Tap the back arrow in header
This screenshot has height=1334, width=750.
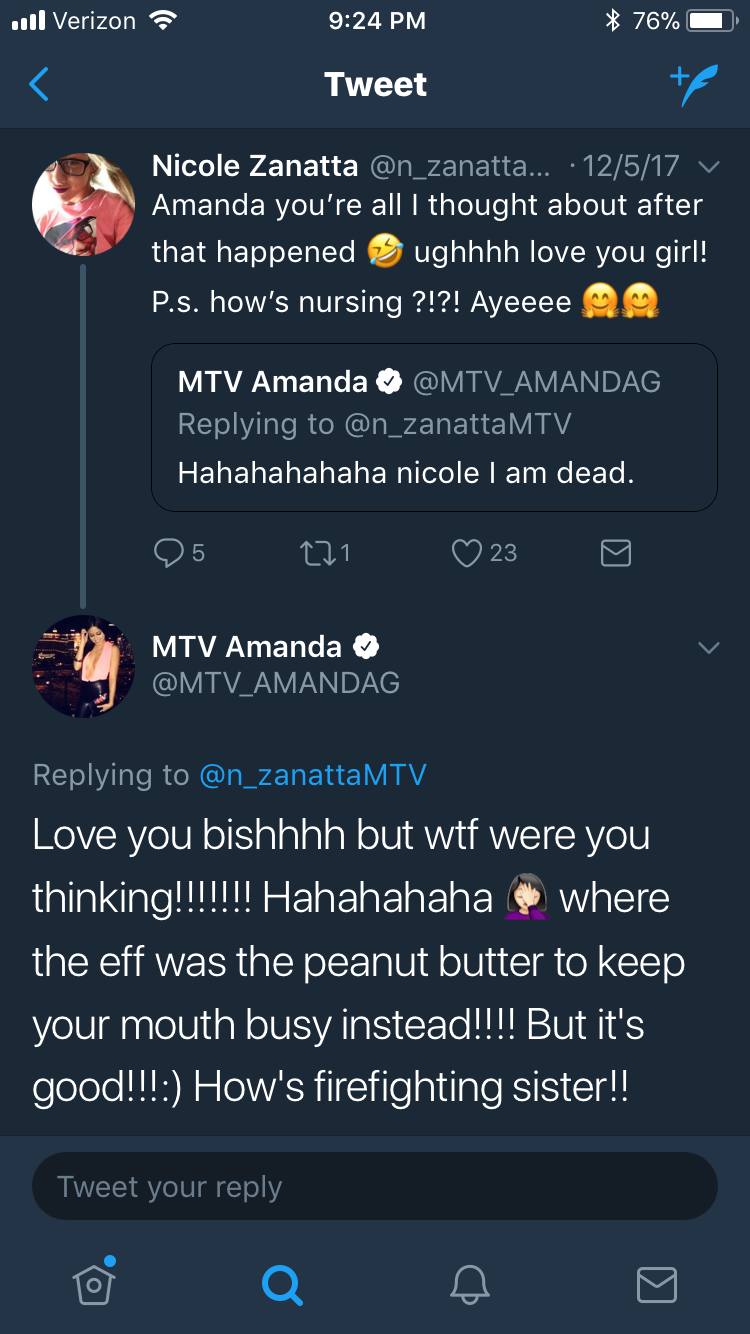[39, 85]
